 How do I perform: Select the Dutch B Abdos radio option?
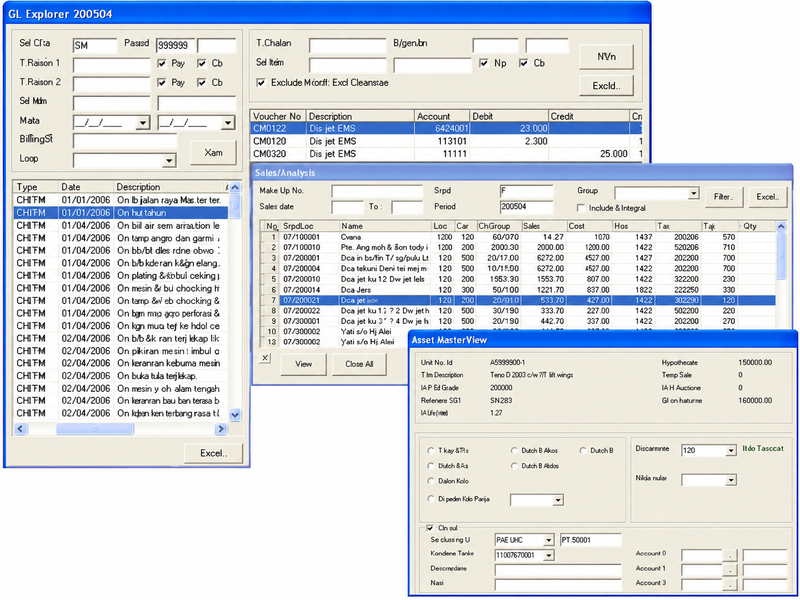514,466
